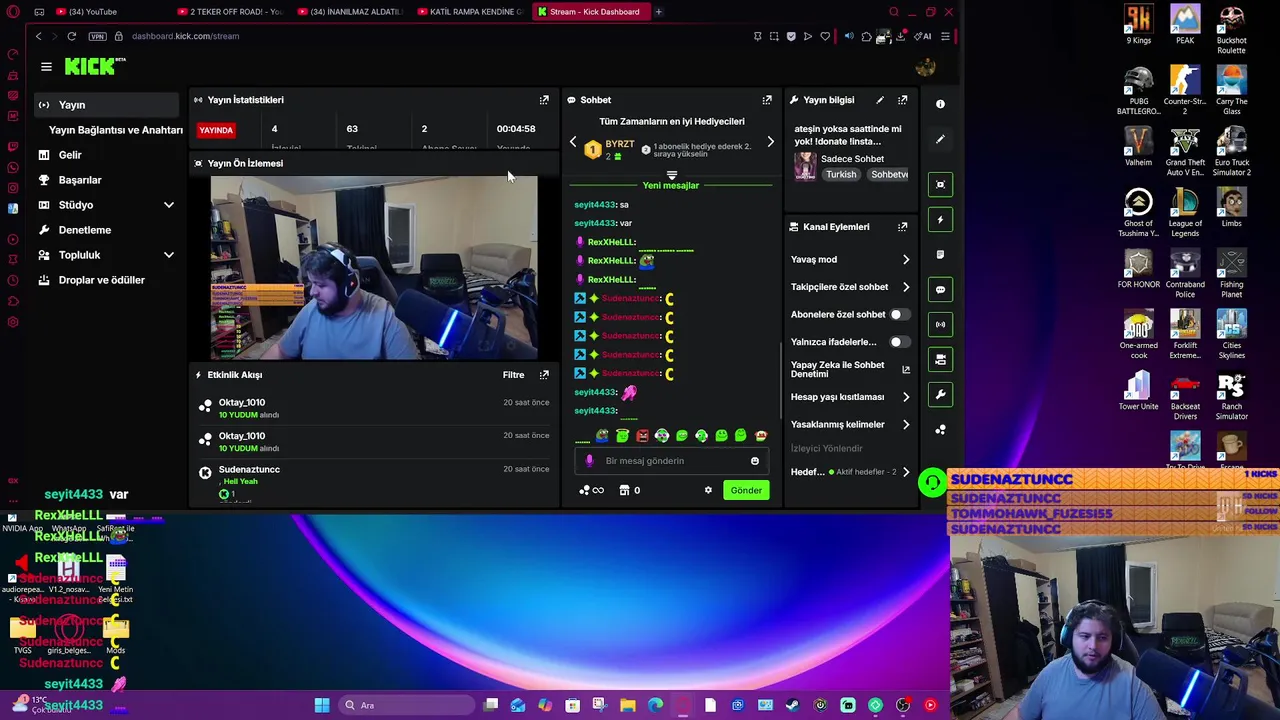Click the browser back arrow
Screen dimensions: 1280x720
pos(38,36)
